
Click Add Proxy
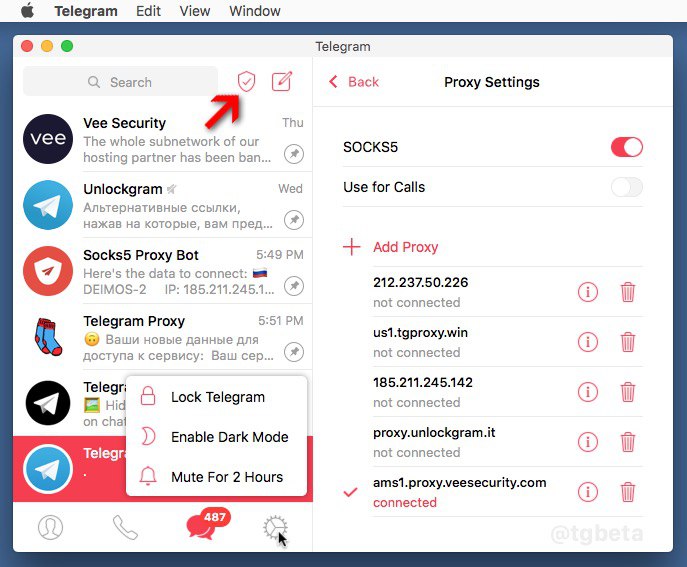pos(390,247)
